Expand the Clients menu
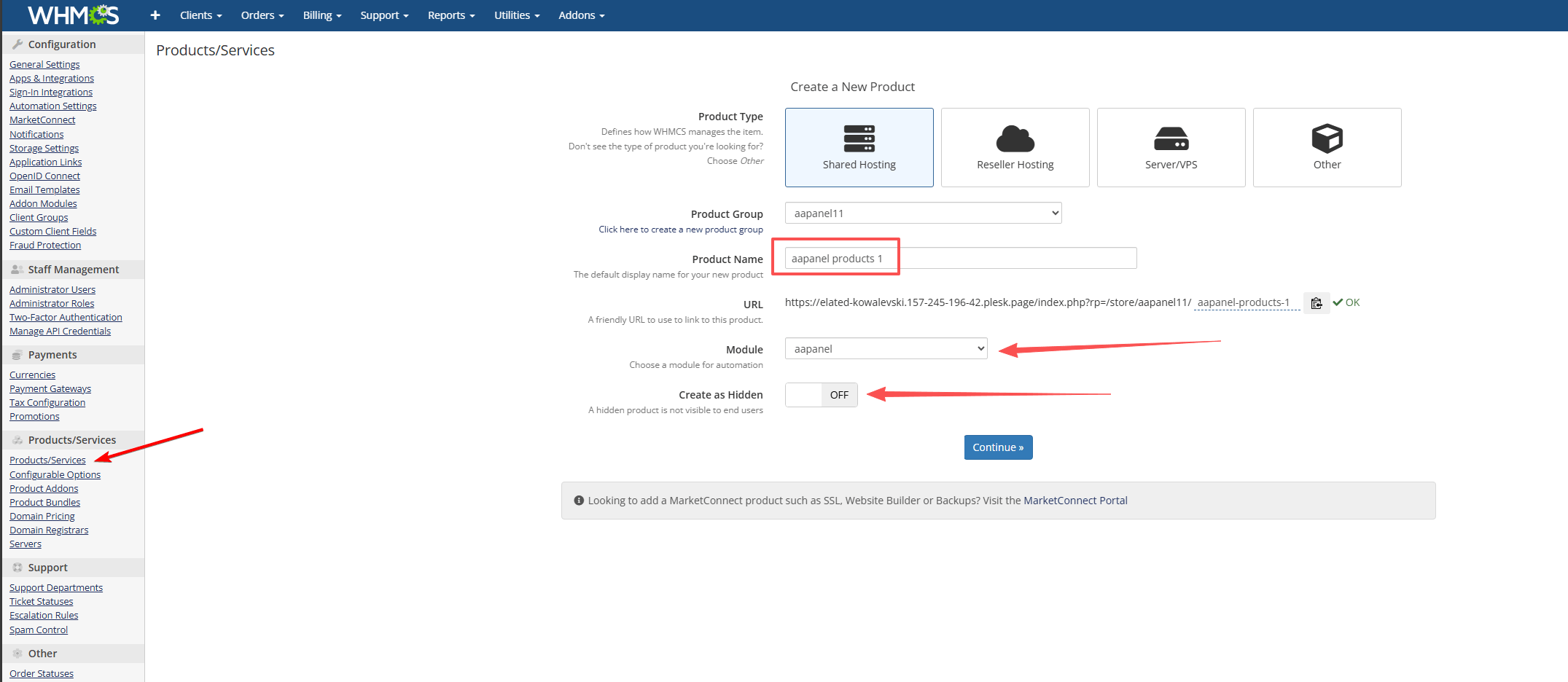The image size is (1568, 682). pyautogui.click(x=200, y=15)
